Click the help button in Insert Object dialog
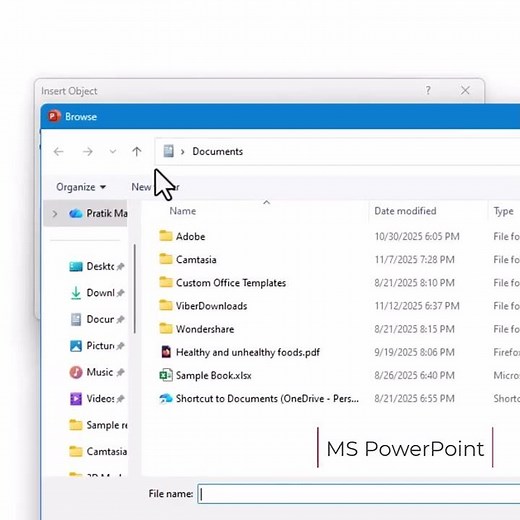This screenshot has width=520, height=520. [x=428, y=90]
